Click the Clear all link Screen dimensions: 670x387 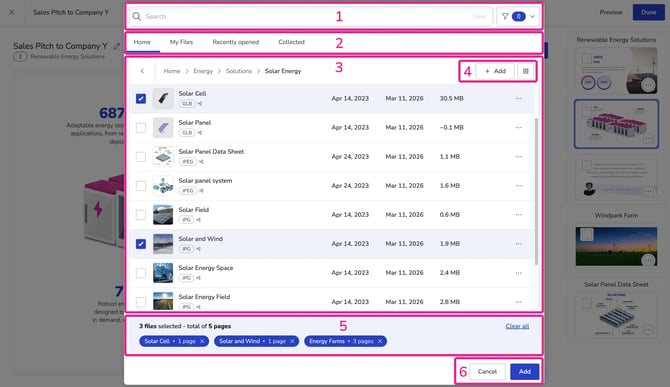pos(517,326)
